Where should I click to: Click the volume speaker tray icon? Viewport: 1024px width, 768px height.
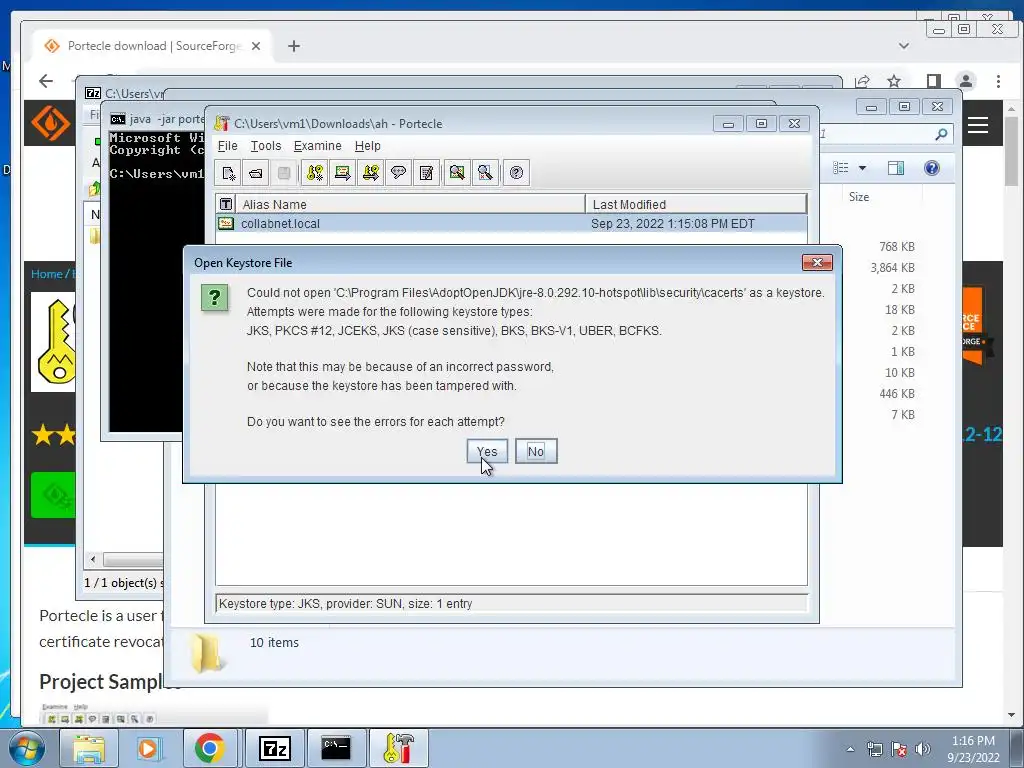click(x=923, y=749)
